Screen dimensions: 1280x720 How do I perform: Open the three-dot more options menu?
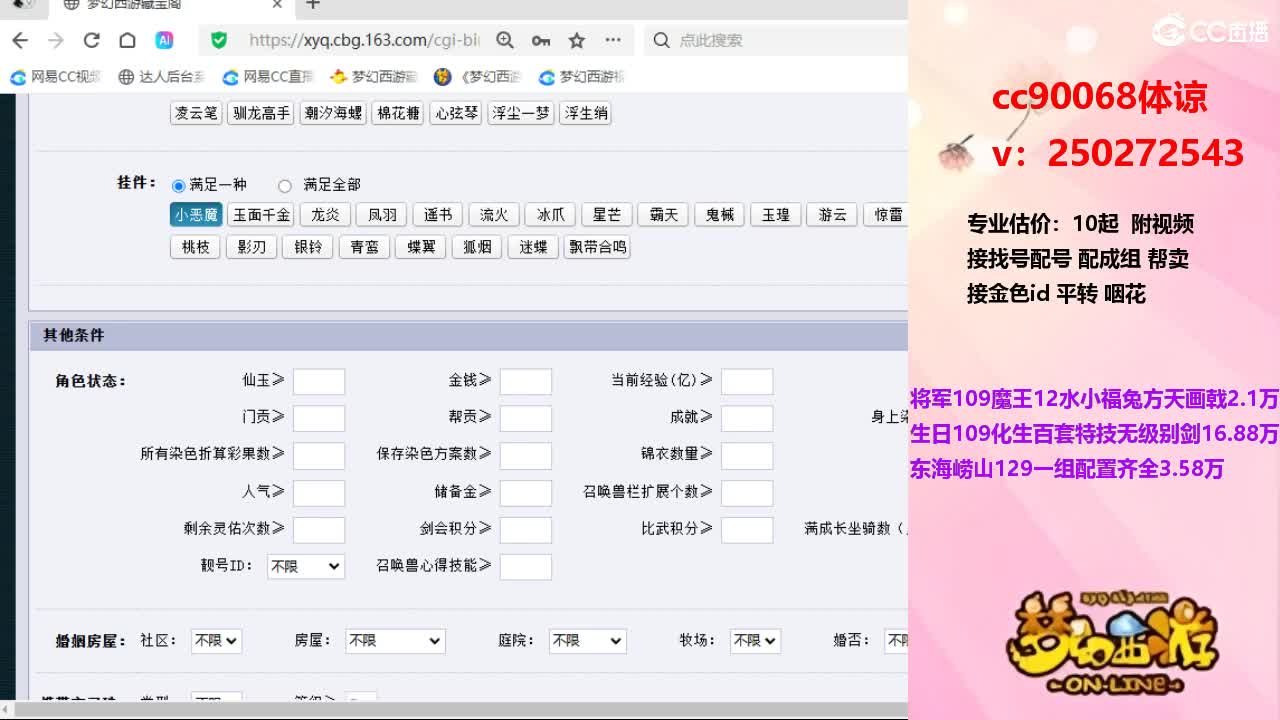[x=613, y=40]
